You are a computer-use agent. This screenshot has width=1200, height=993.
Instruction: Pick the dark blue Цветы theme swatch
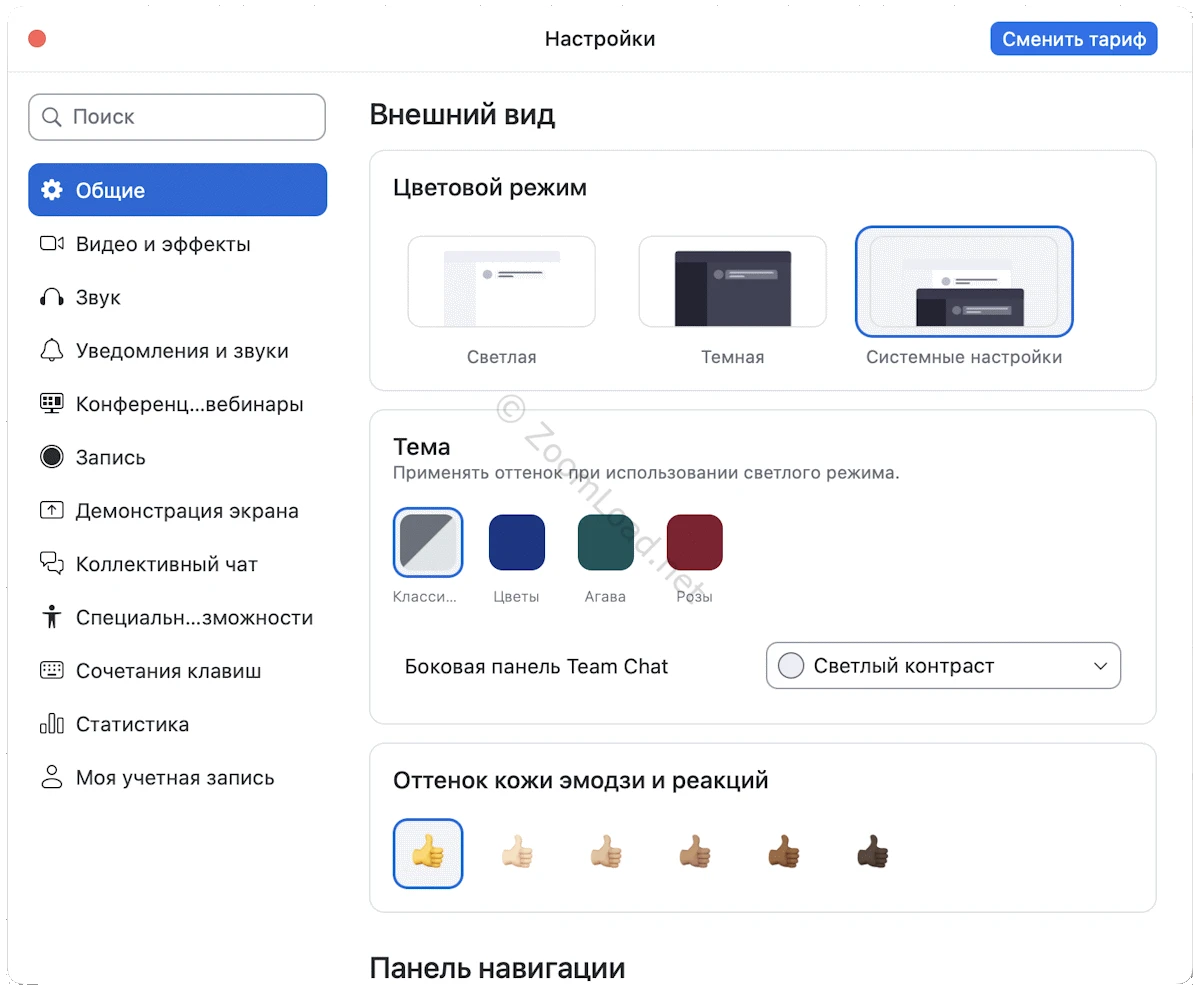point(516,543)
